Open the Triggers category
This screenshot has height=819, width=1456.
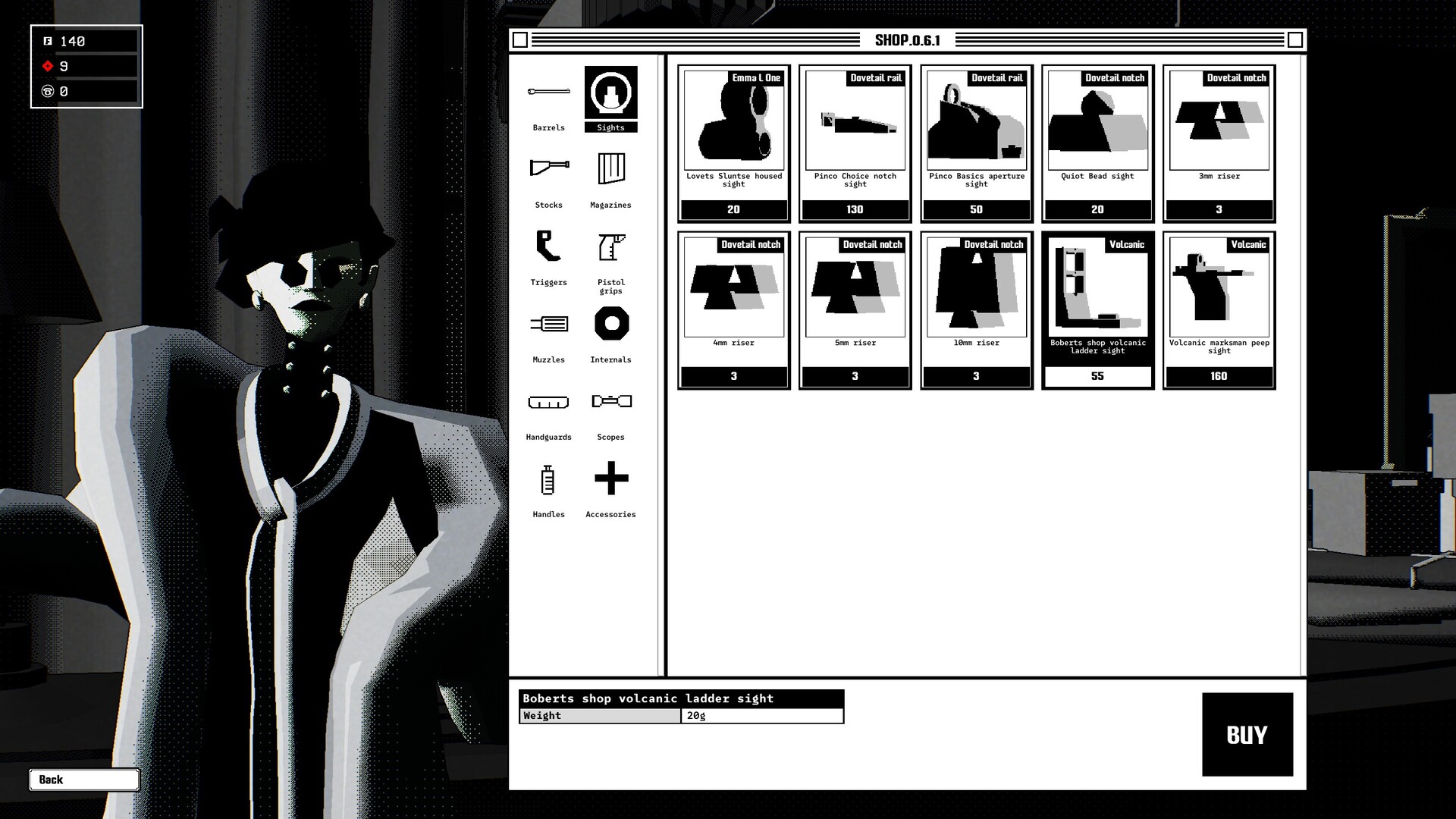pyautogui.click(x=548, y=254)
